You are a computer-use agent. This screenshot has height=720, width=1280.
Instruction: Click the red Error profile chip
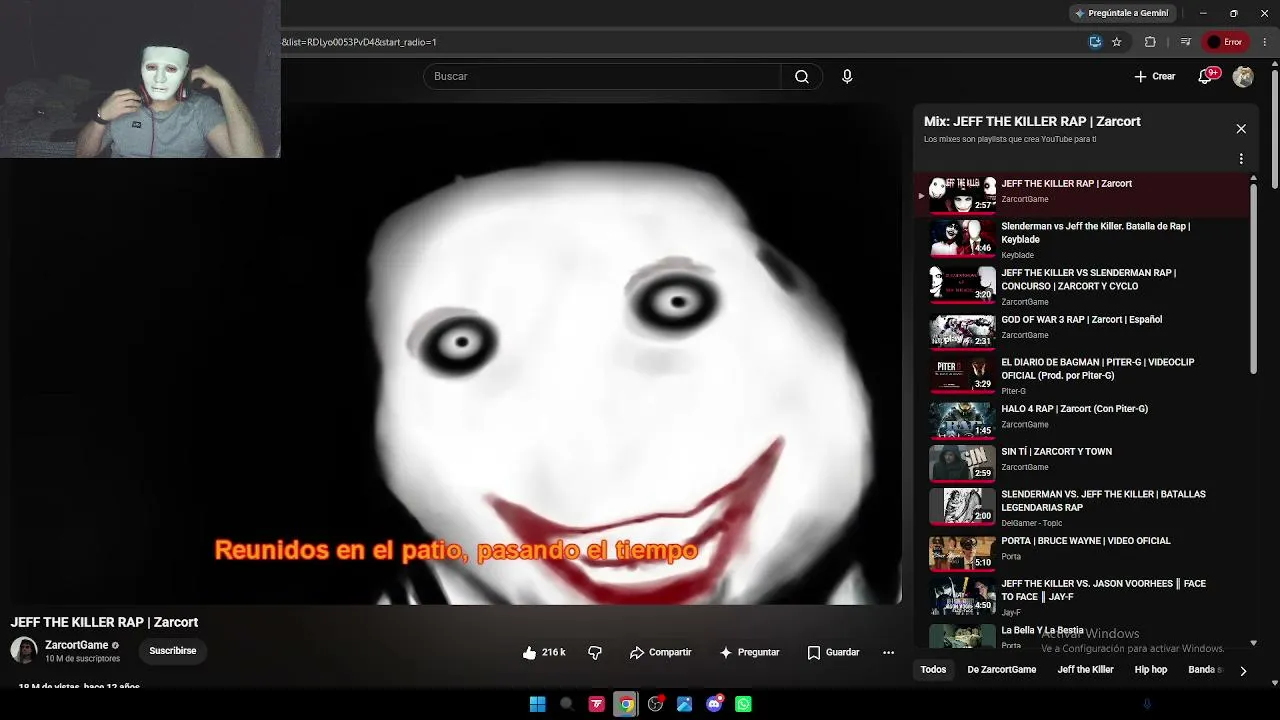click(1225, 42)
